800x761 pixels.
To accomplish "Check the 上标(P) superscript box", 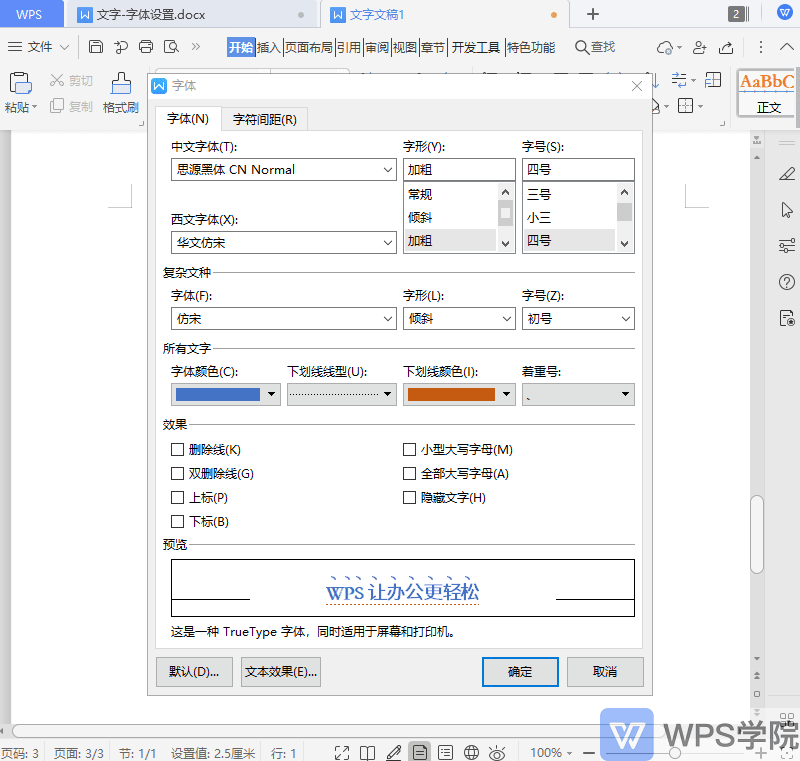I will [x=177, y=497].
